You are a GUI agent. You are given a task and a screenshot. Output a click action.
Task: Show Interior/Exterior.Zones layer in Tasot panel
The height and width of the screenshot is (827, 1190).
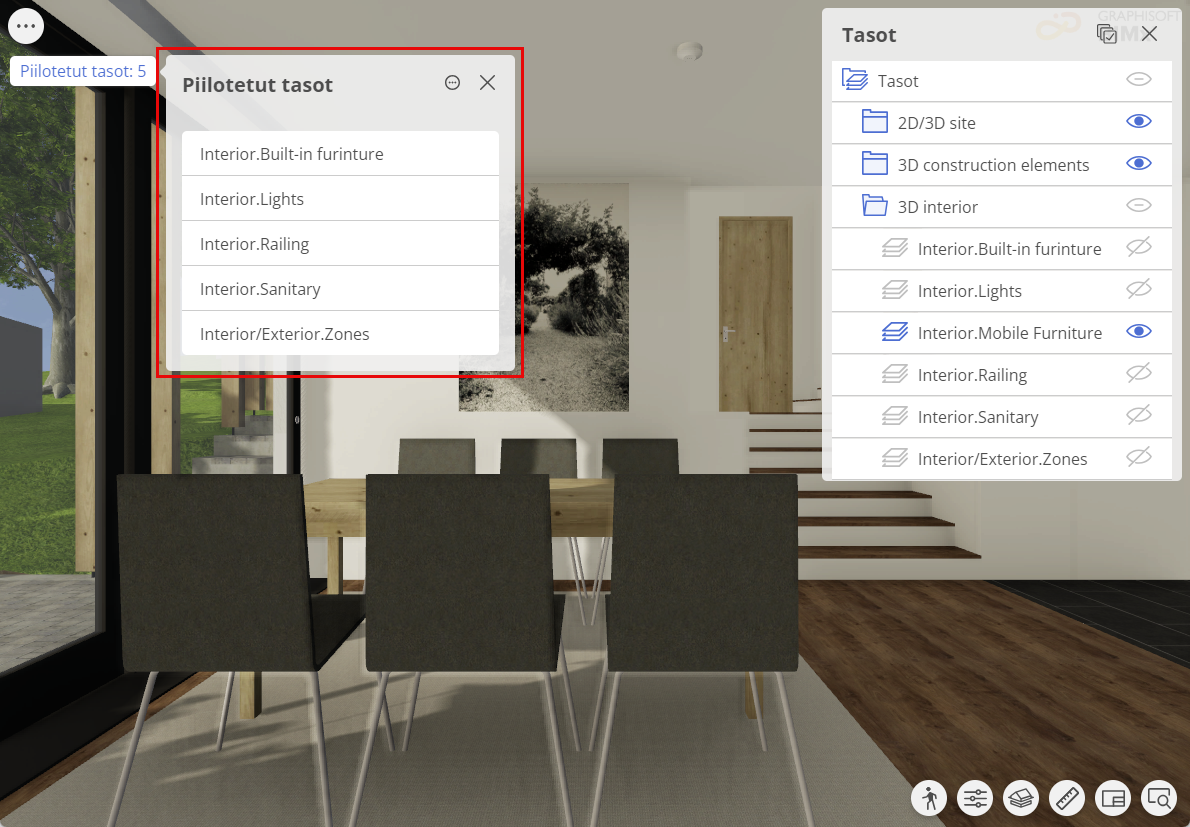(1138, 457)
